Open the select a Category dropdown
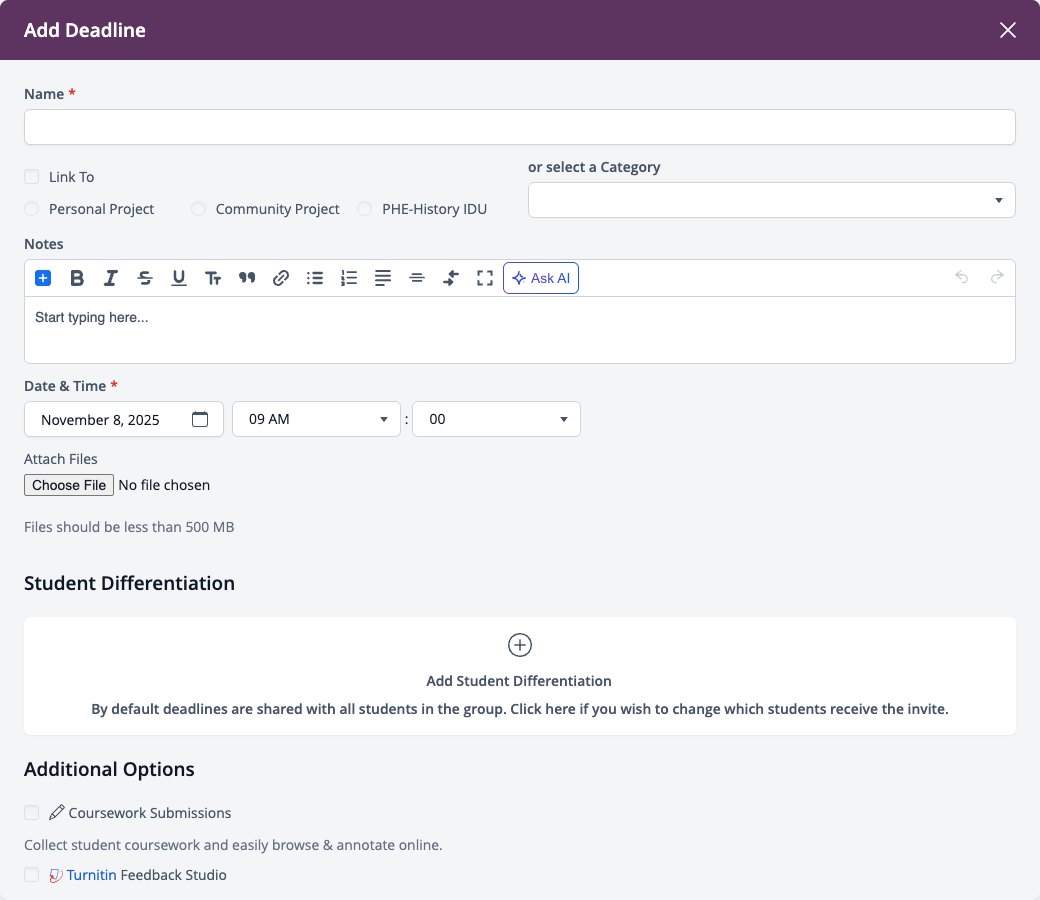The width and height of the screenshot is (1040, 900). click(771, 200)
